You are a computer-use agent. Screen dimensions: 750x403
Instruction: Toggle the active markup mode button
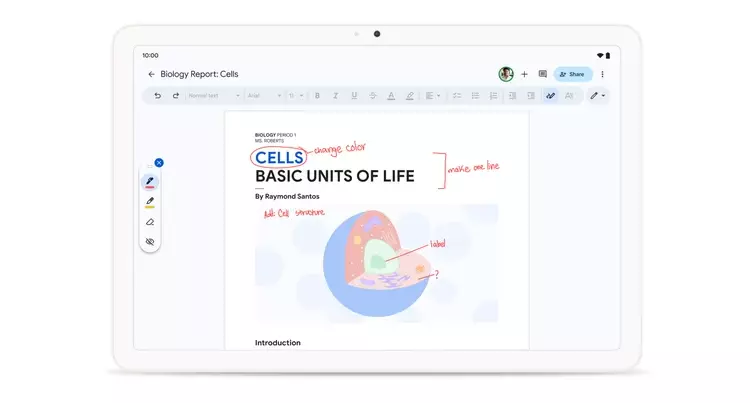(x=550, y=96)
